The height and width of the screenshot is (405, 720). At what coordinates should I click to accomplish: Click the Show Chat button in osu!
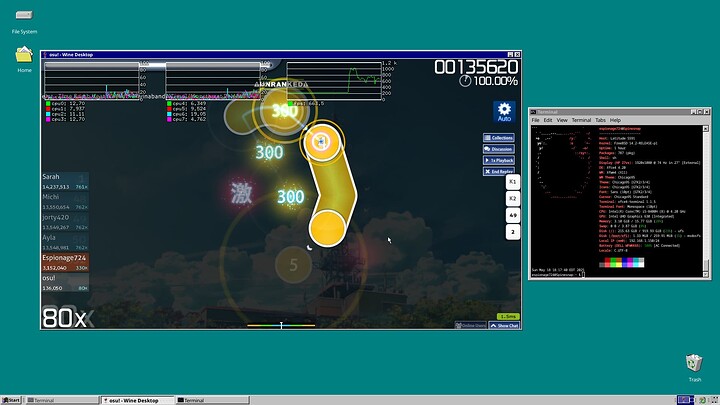pyautogui.click(x=504, y=326)
